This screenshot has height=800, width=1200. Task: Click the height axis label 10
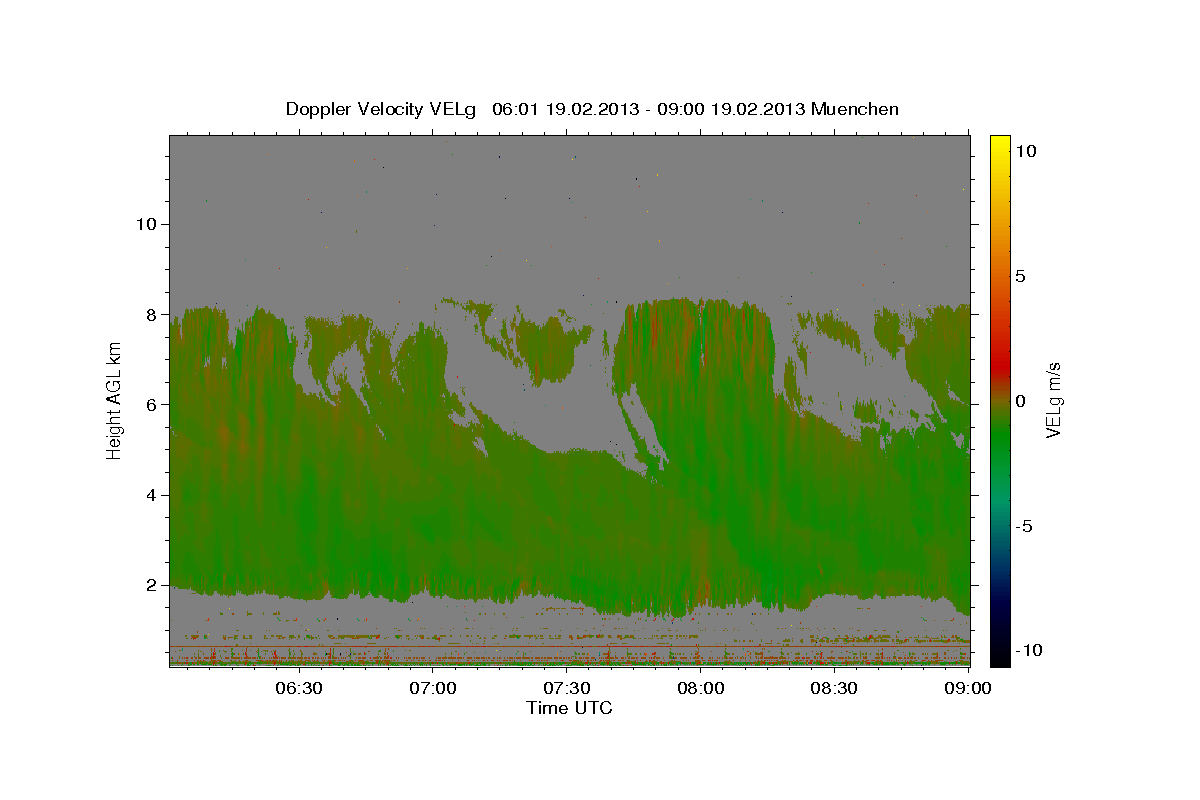[x=149, y=224]
